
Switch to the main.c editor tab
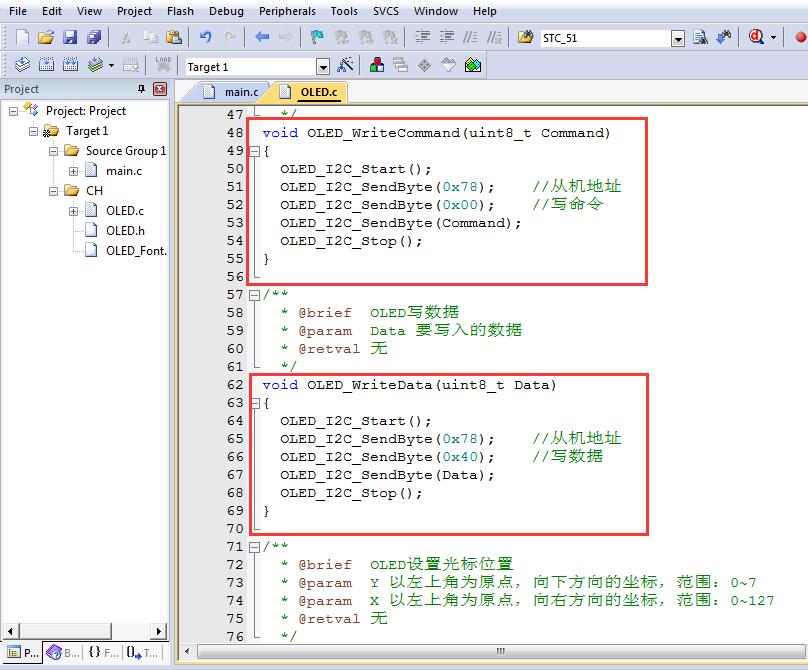click(231, 92)
